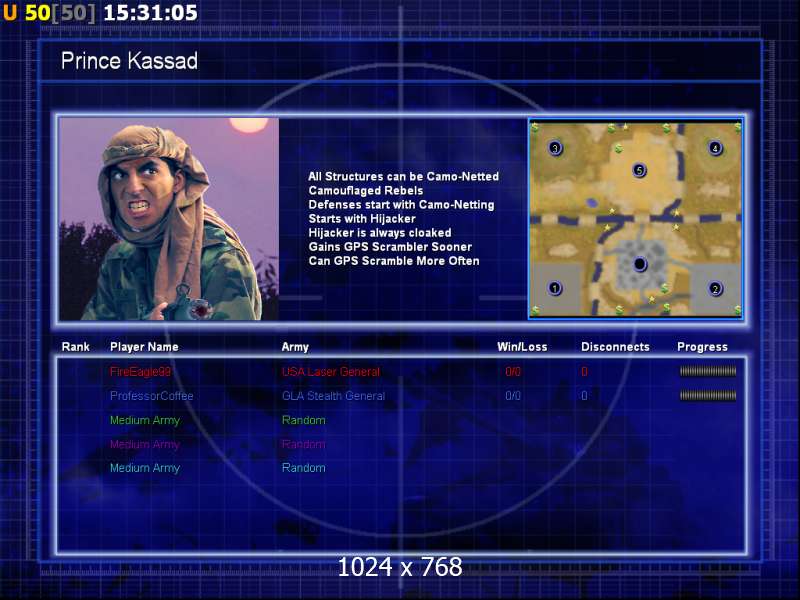The height and width of the screenshot is (600, 800).
Task: Click the 'Camouflaged Rebels' ability line
Action: 366,191
